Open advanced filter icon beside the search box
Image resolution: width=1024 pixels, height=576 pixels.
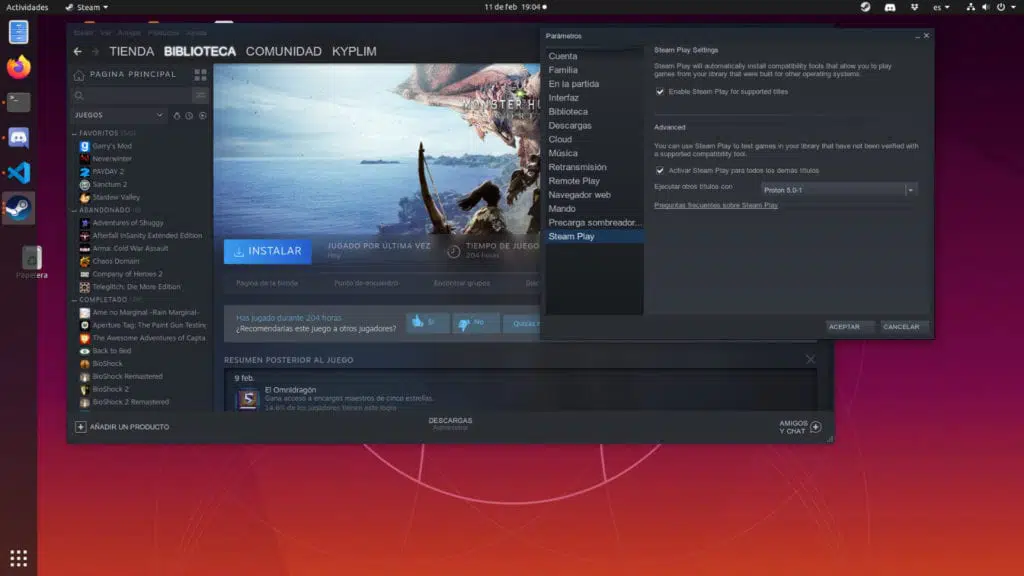click(200, 95)
